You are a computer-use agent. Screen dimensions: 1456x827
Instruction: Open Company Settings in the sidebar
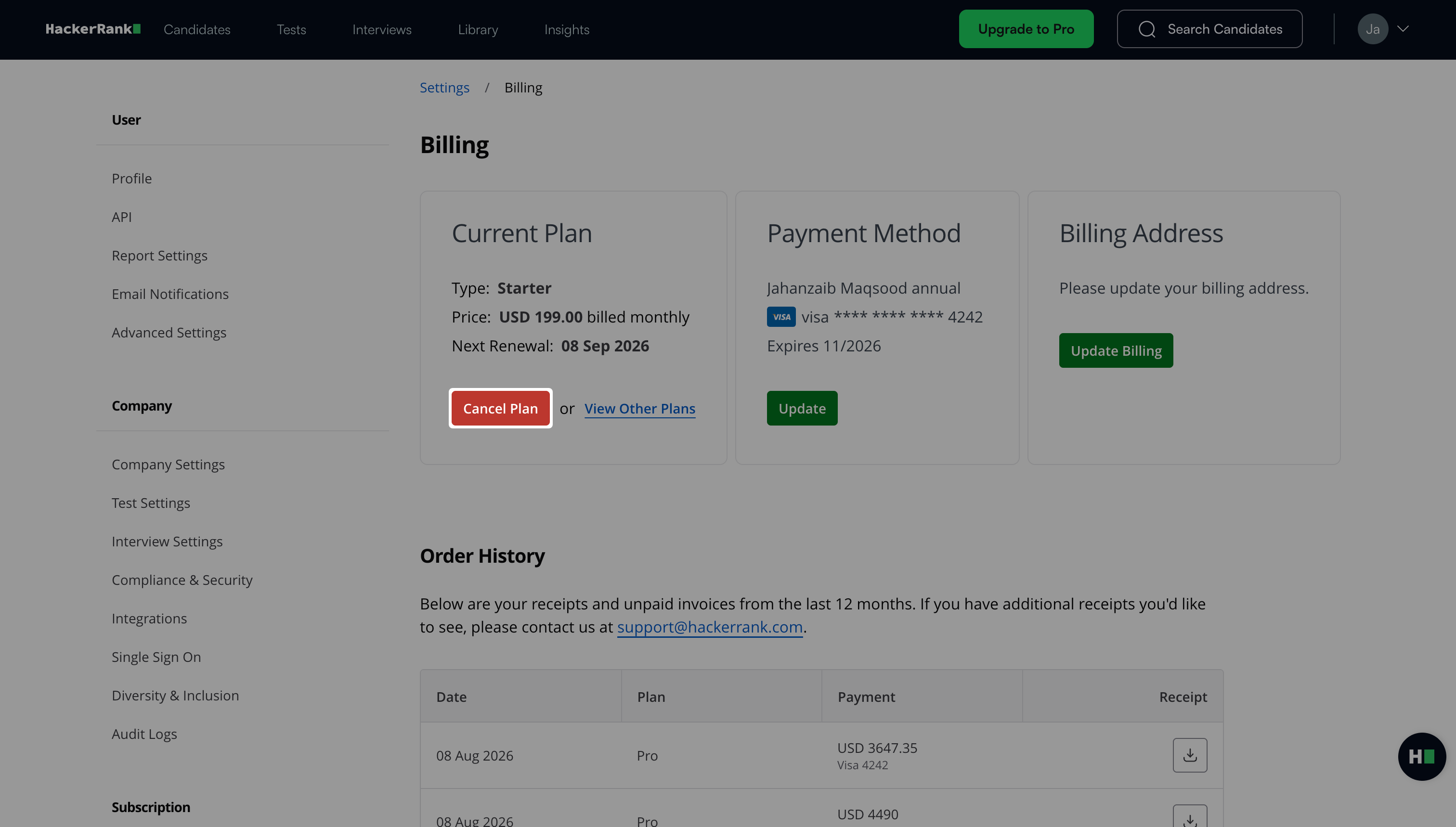coord(168,465)
